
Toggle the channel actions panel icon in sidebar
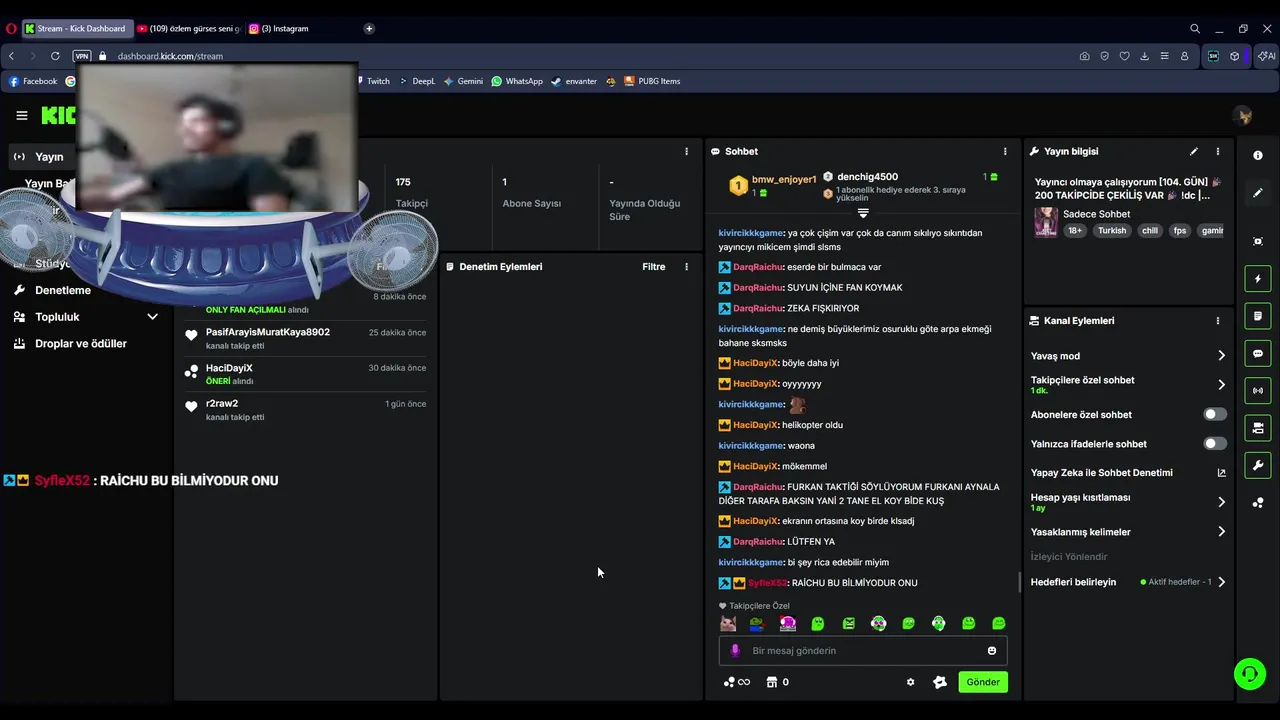tap(1258, 428)
